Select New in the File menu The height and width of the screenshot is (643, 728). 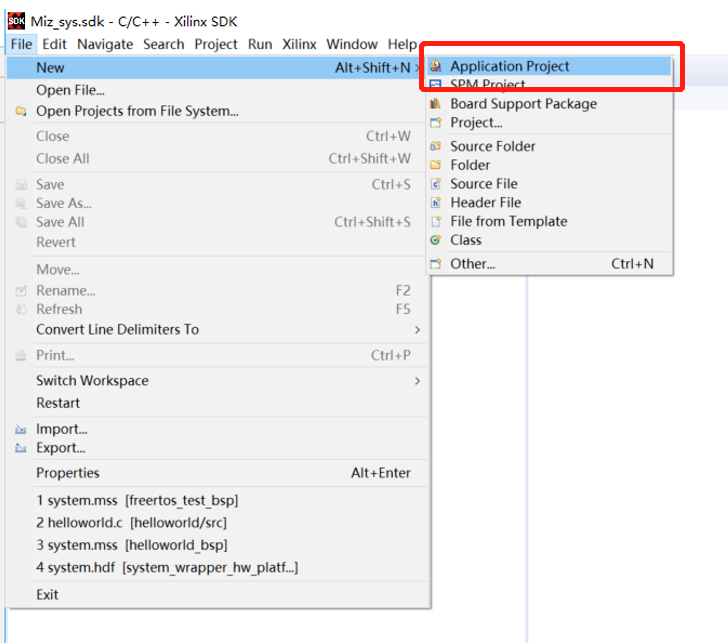215,68
